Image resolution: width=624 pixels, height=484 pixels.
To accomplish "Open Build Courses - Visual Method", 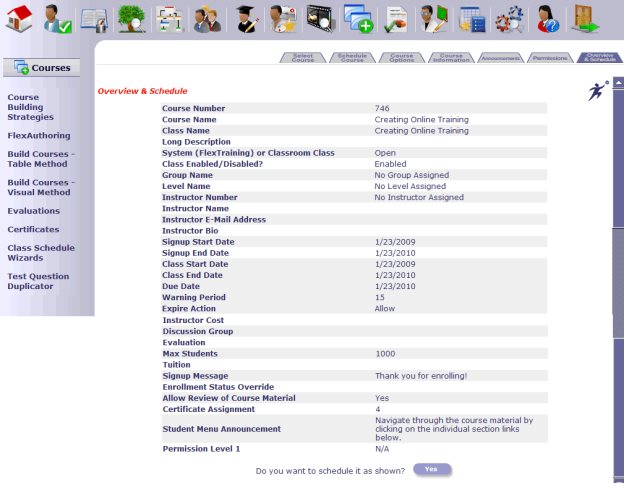I will coord(41,187).
